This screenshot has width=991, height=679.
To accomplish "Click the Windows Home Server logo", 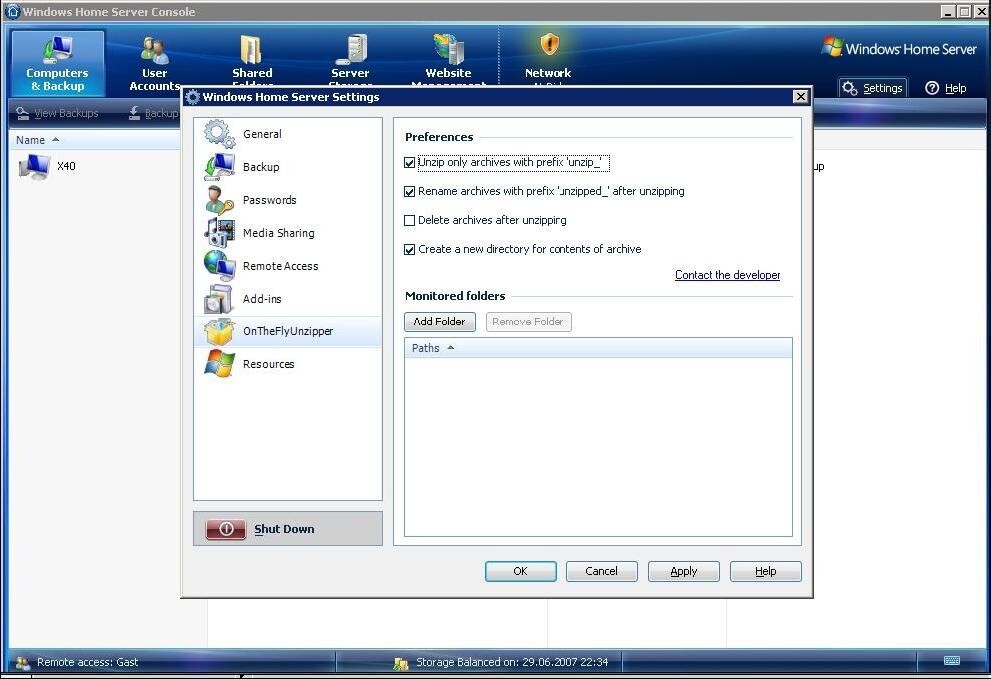I will tap(899, 48).
